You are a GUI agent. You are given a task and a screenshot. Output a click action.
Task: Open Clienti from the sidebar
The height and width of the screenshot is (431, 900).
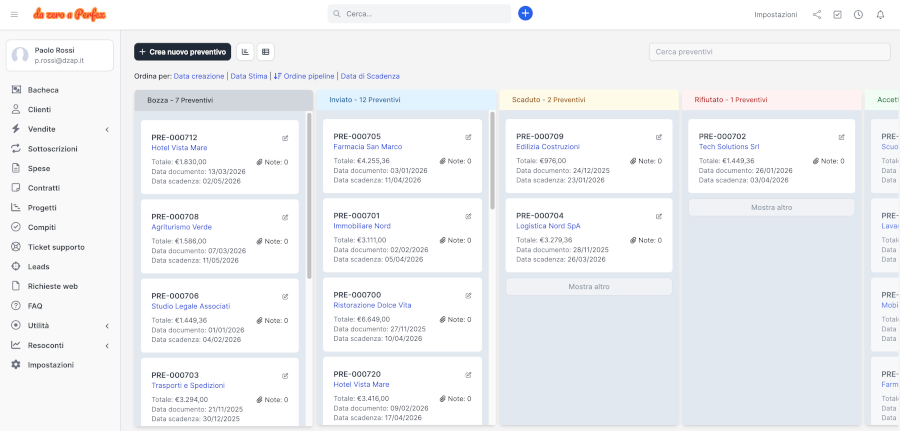coord(39,109)
